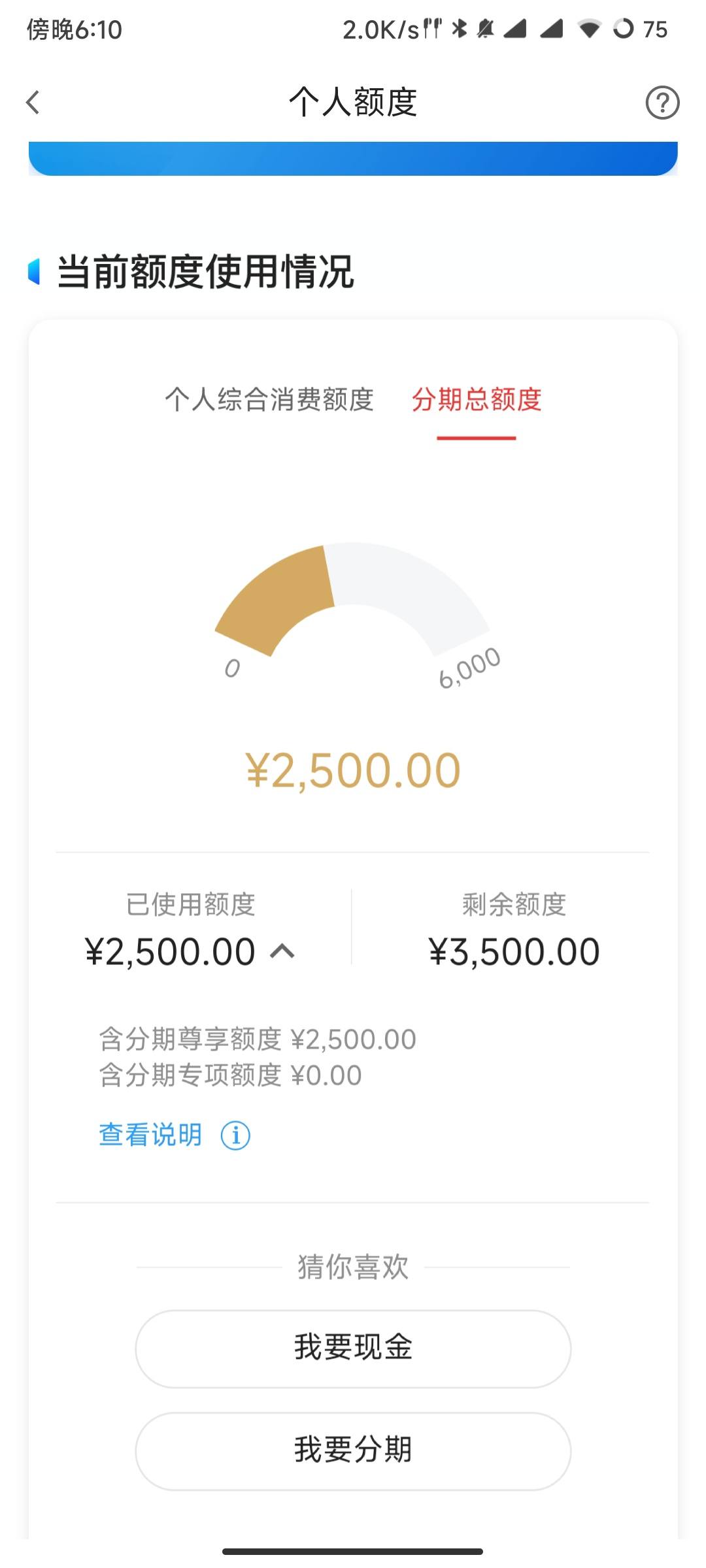Tap the blue marker beside 当前额度使用情况
This screenshot has height=1568, width=706.
pos(34,272)
